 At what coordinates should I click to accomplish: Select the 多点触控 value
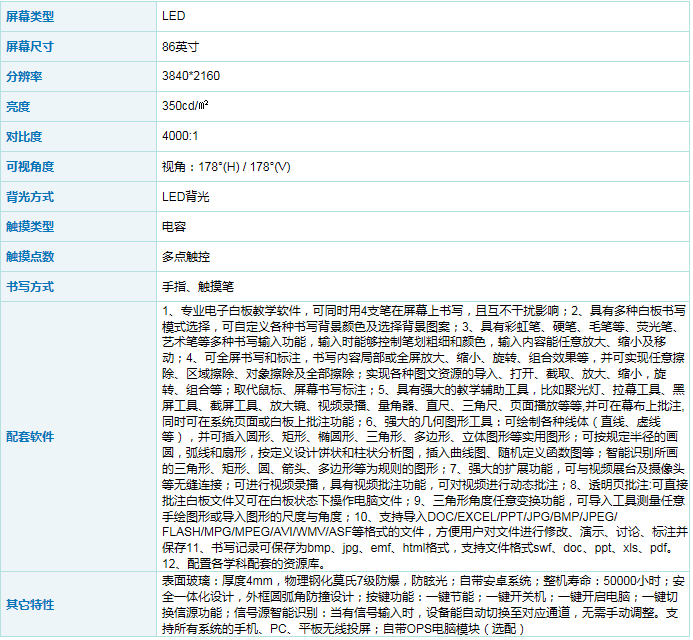(186, 257)
